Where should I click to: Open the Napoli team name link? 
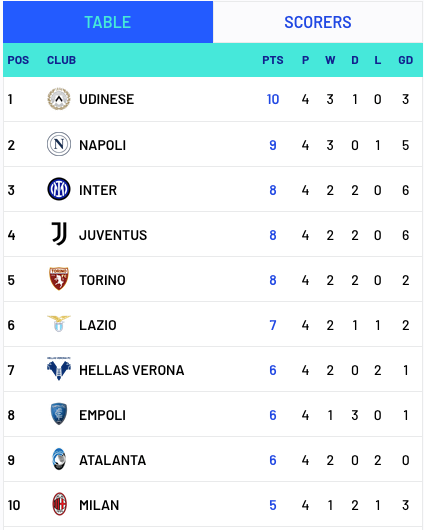pyautogui.click(x=102, y=145)
